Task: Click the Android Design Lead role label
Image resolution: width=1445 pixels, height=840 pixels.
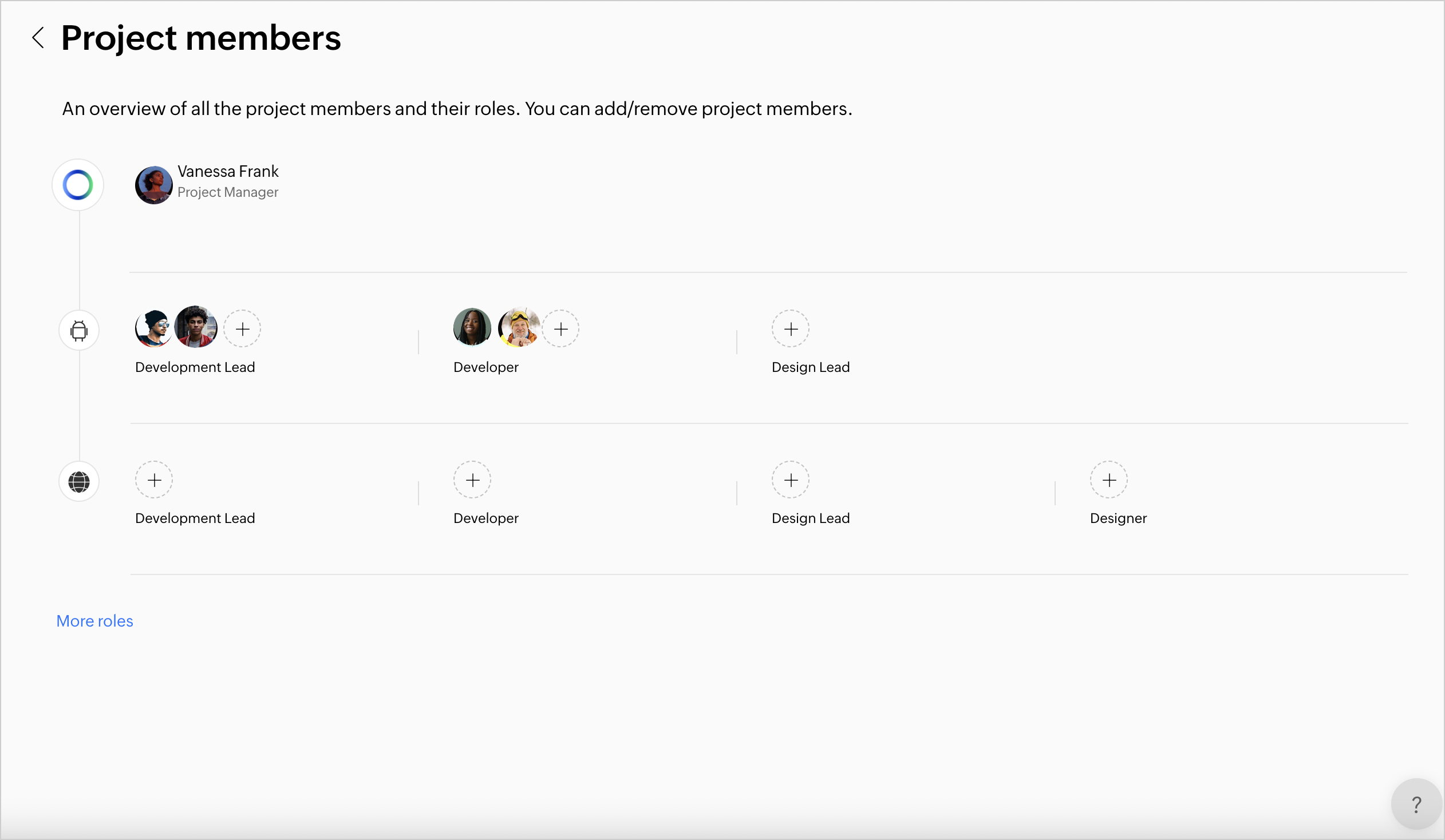Action: pos(811,367)
